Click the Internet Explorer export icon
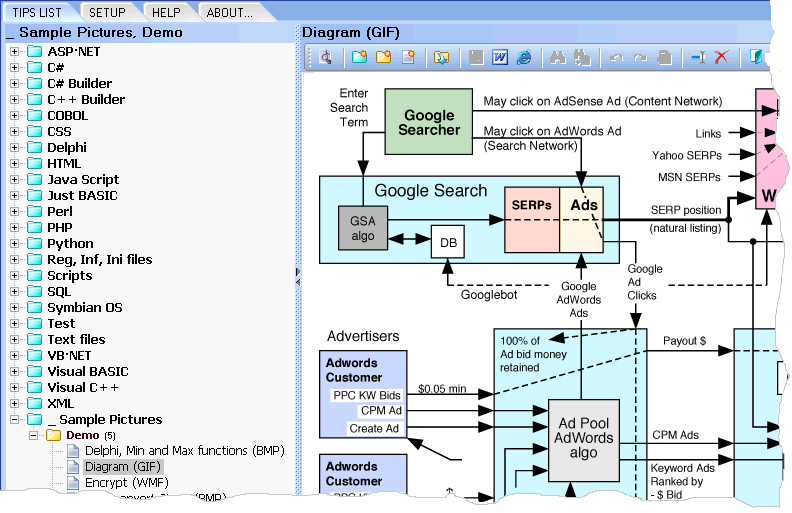The width and height of the screenshot is (792, 513). [523, 58]
